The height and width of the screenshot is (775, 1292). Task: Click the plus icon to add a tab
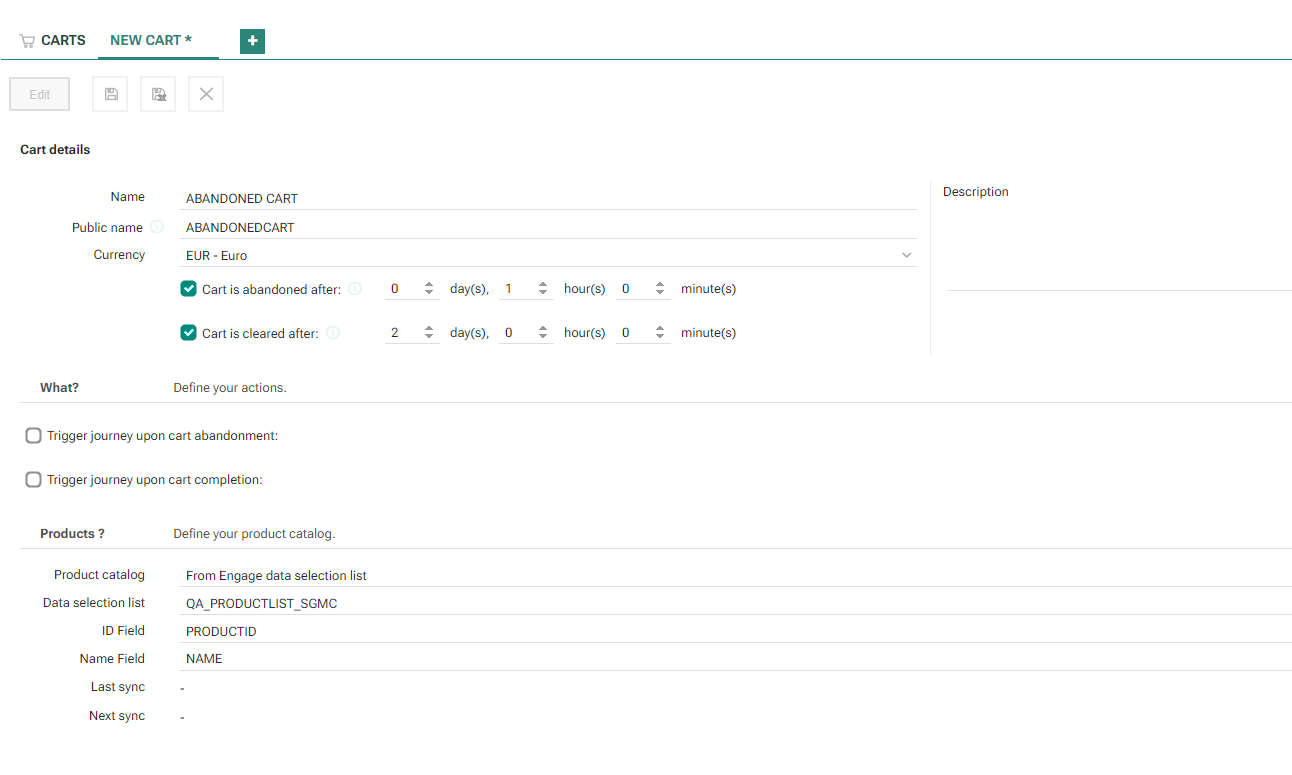coord(252,41)
